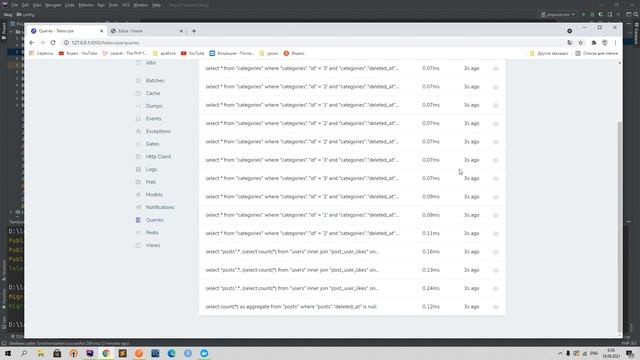This screenshot has width=640, height=360.
Task: Open the Gates section in Telescope sidebar
Action: [152, 144]
